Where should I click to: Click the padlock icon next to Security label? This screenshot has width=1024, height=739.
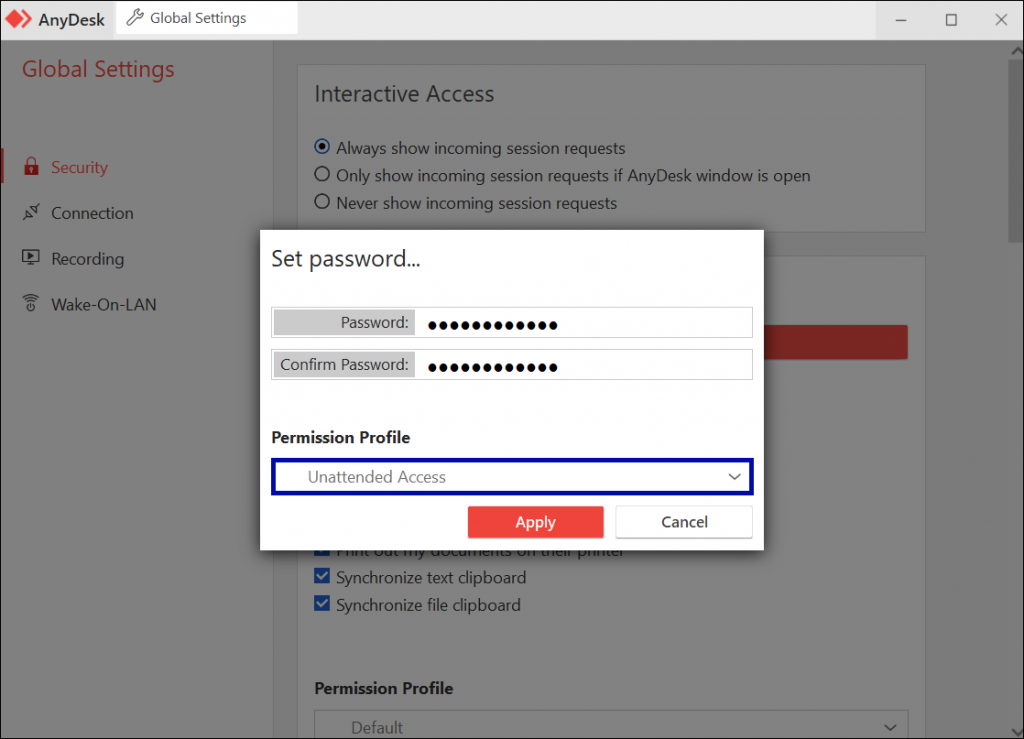(x=30, y=167)
